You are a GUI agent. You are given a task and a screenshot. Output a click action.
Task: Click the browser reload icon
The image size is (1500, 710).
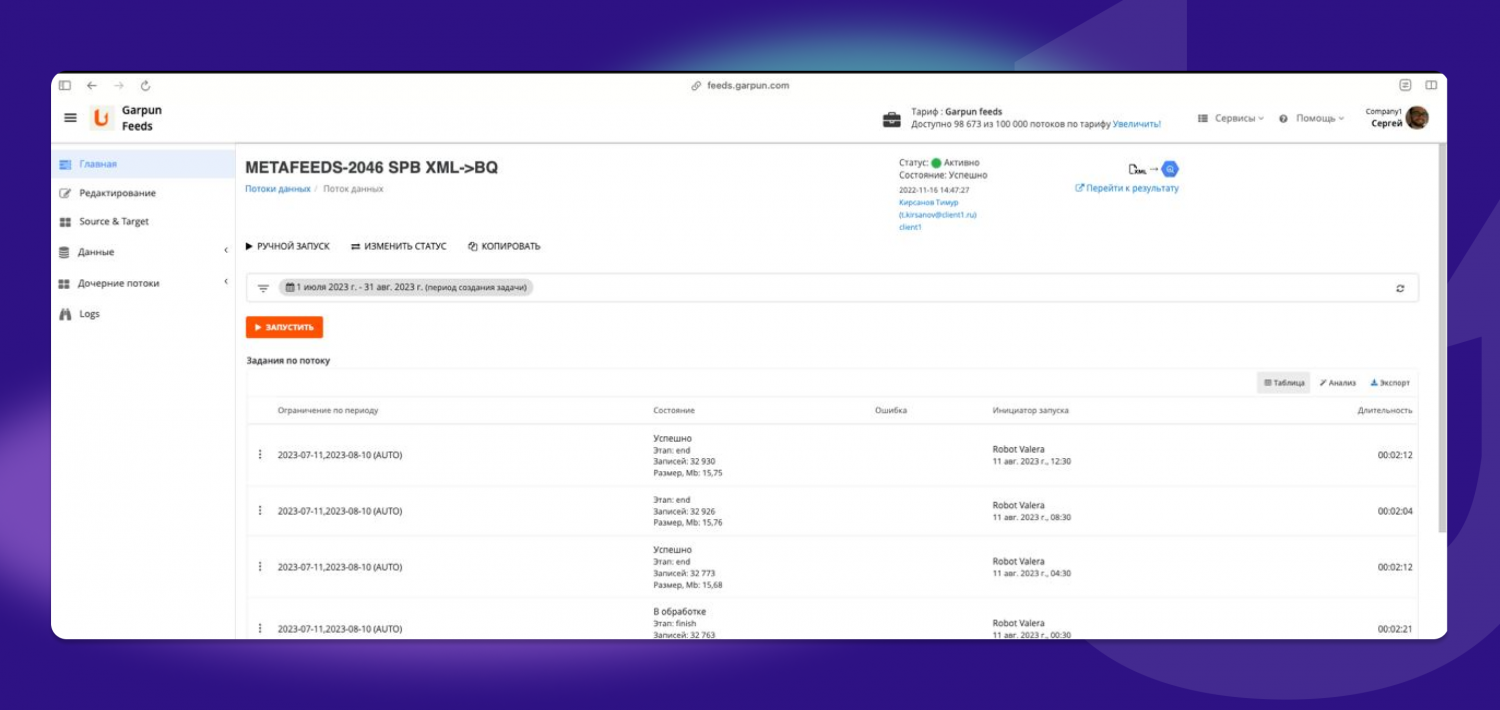145,86
